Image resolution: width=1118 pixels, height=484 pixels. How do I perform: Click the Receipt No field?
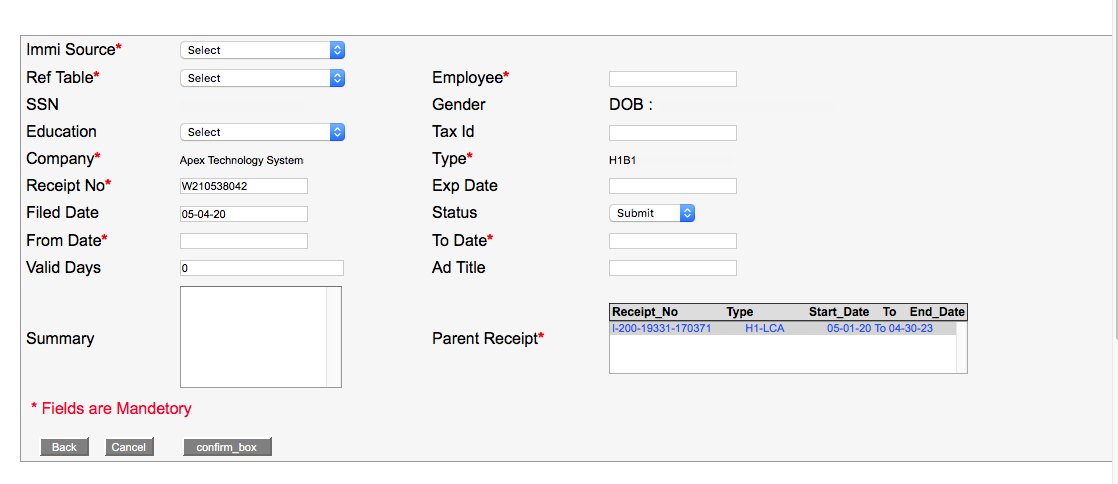[243, 186]
